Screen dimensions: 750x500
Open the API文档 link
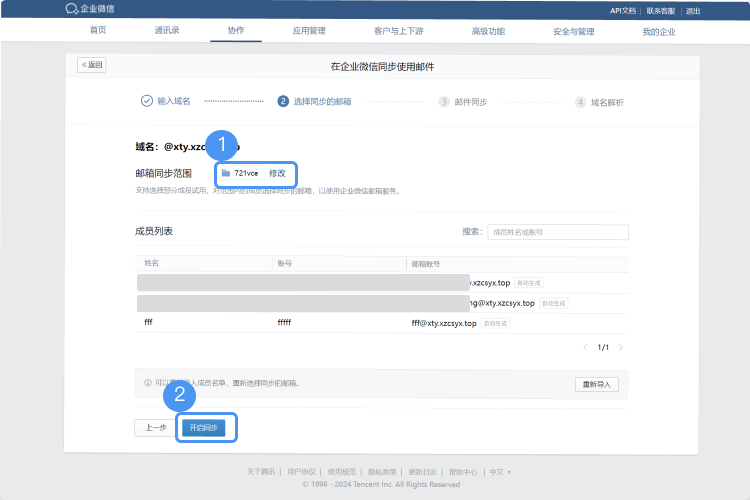coord(623,10)
